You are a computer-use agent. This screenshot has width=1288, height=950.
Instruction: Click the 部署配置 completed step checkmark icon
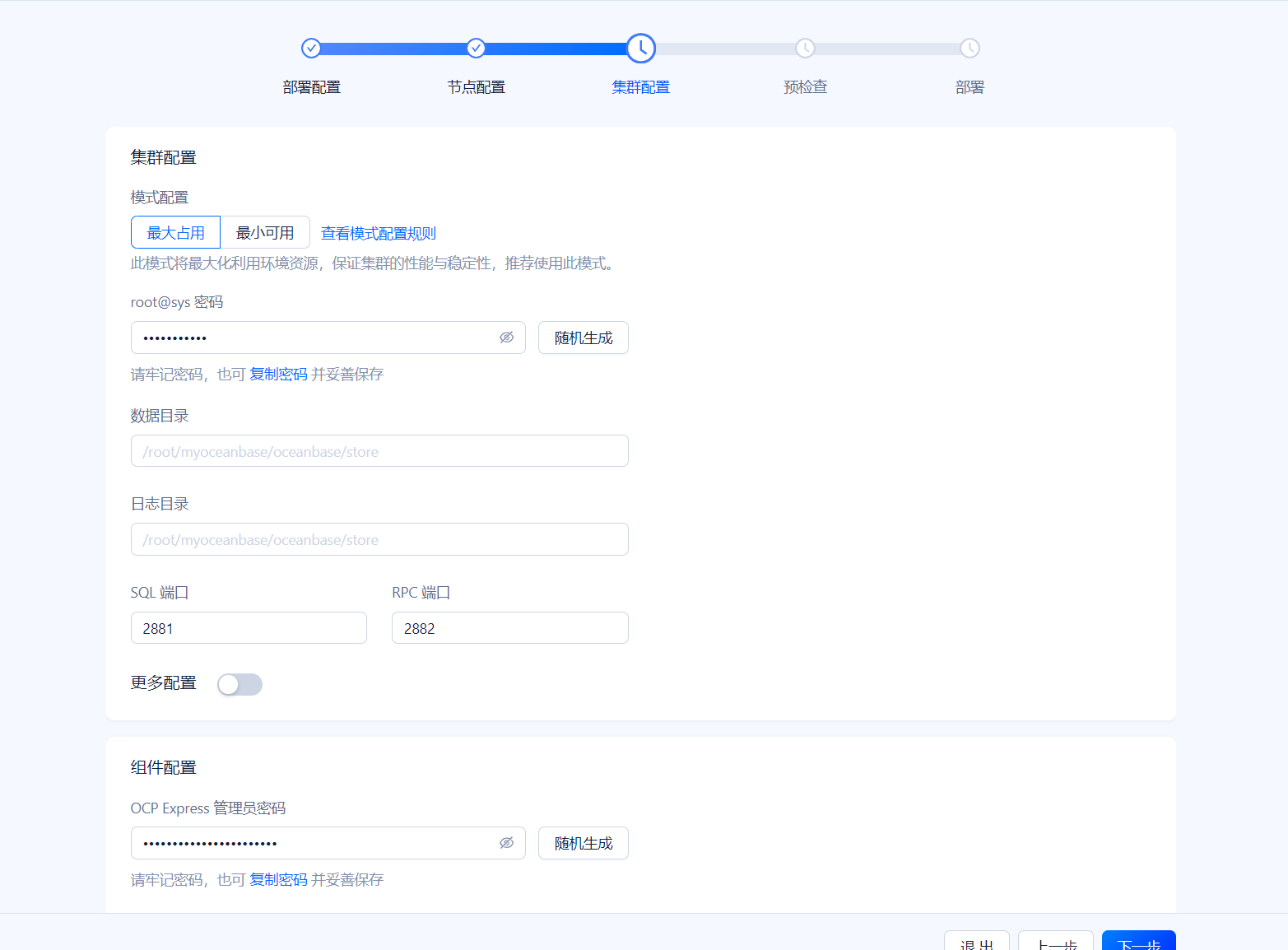click(x=311, y=49)
